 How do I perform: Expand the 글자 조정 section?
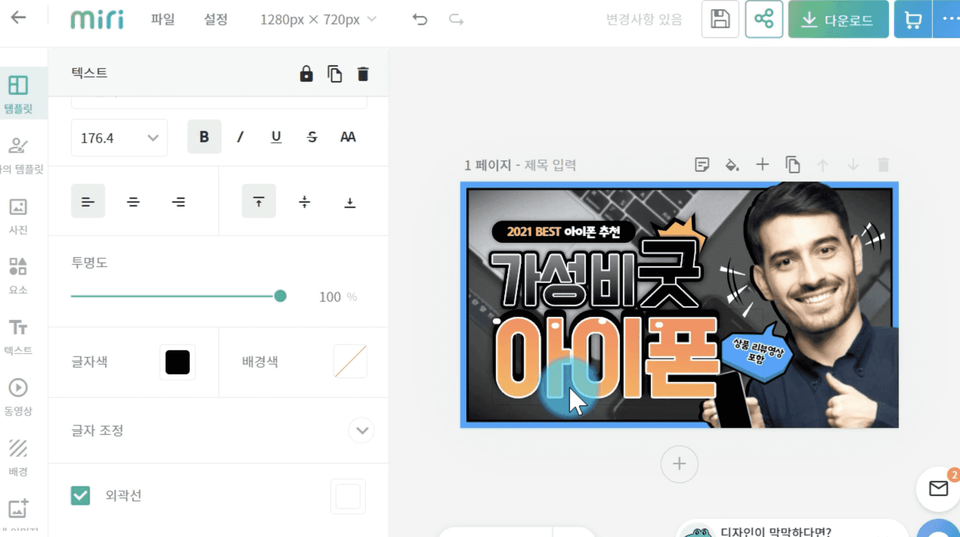(361, 430)
